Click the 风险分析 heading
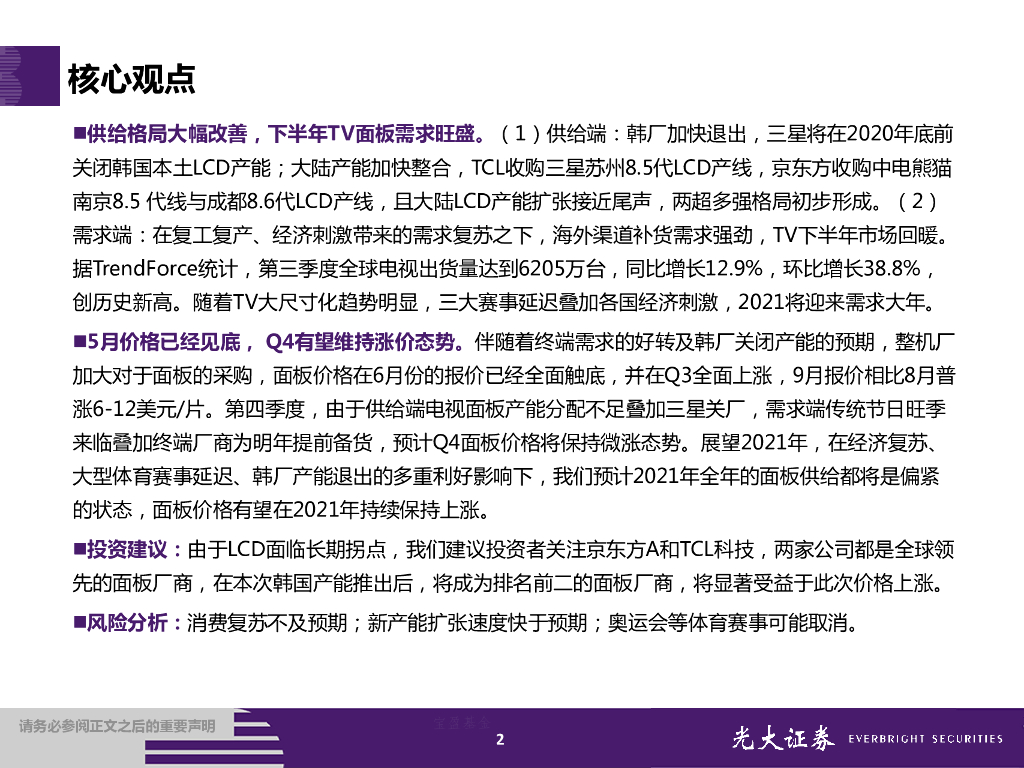The image size is (1024, 768). click(x=127, y=622)
